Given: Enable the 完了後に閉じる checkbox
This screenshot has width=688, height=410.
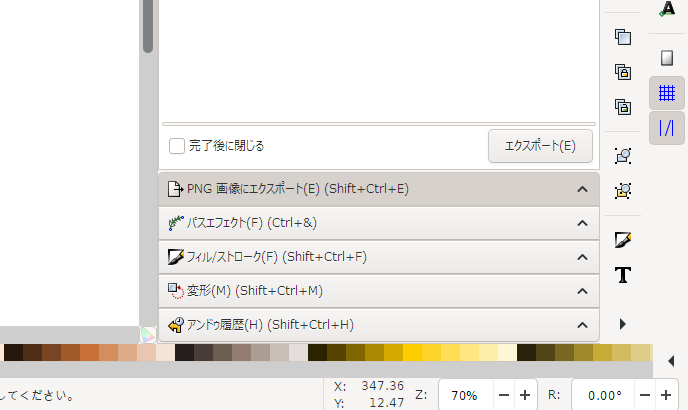Looking at the screenshot, I should [177, 146].
